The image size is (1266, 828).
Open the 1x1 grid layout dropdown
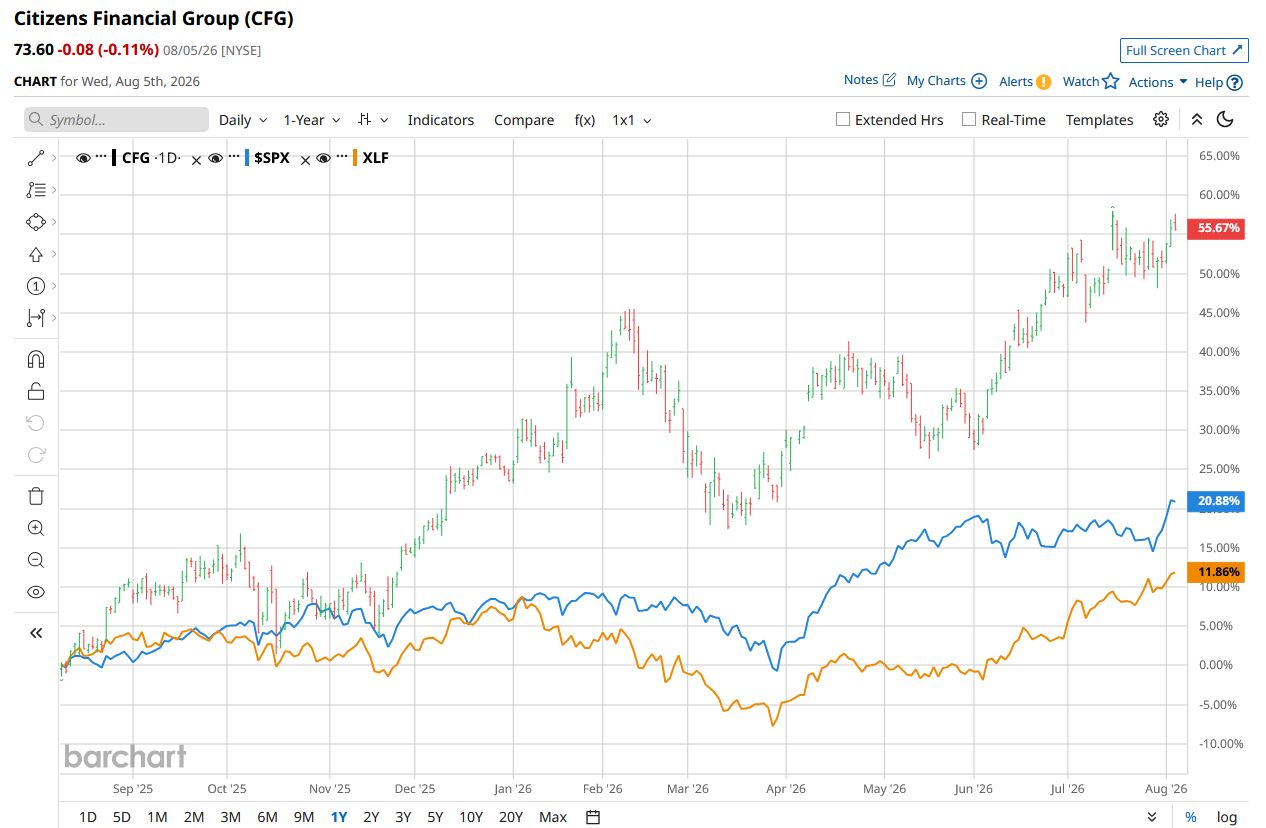click(632, 119)
